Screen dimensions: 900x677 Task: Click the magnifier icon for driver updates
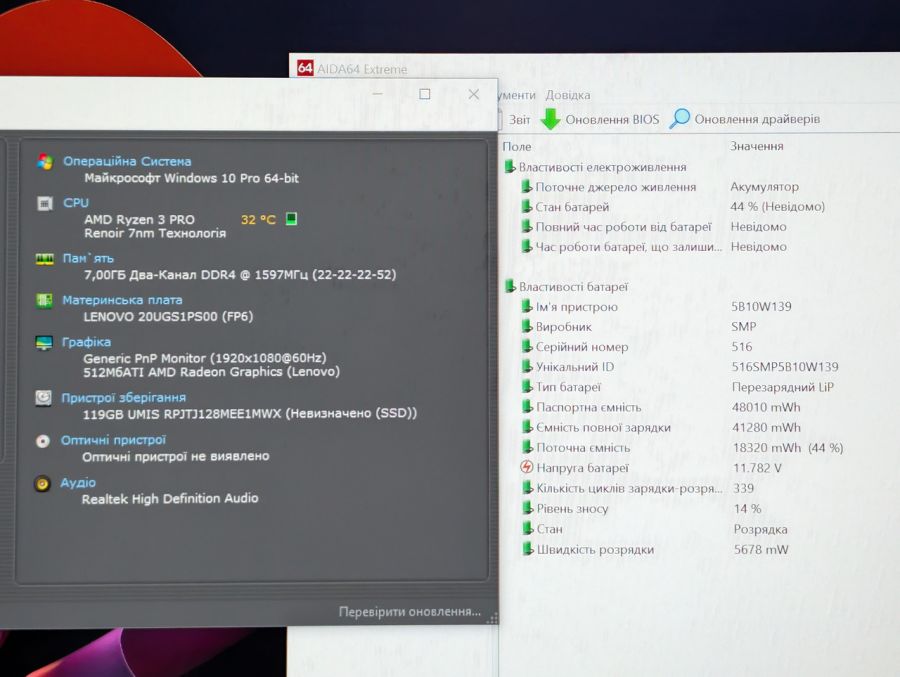coord(680,118)
